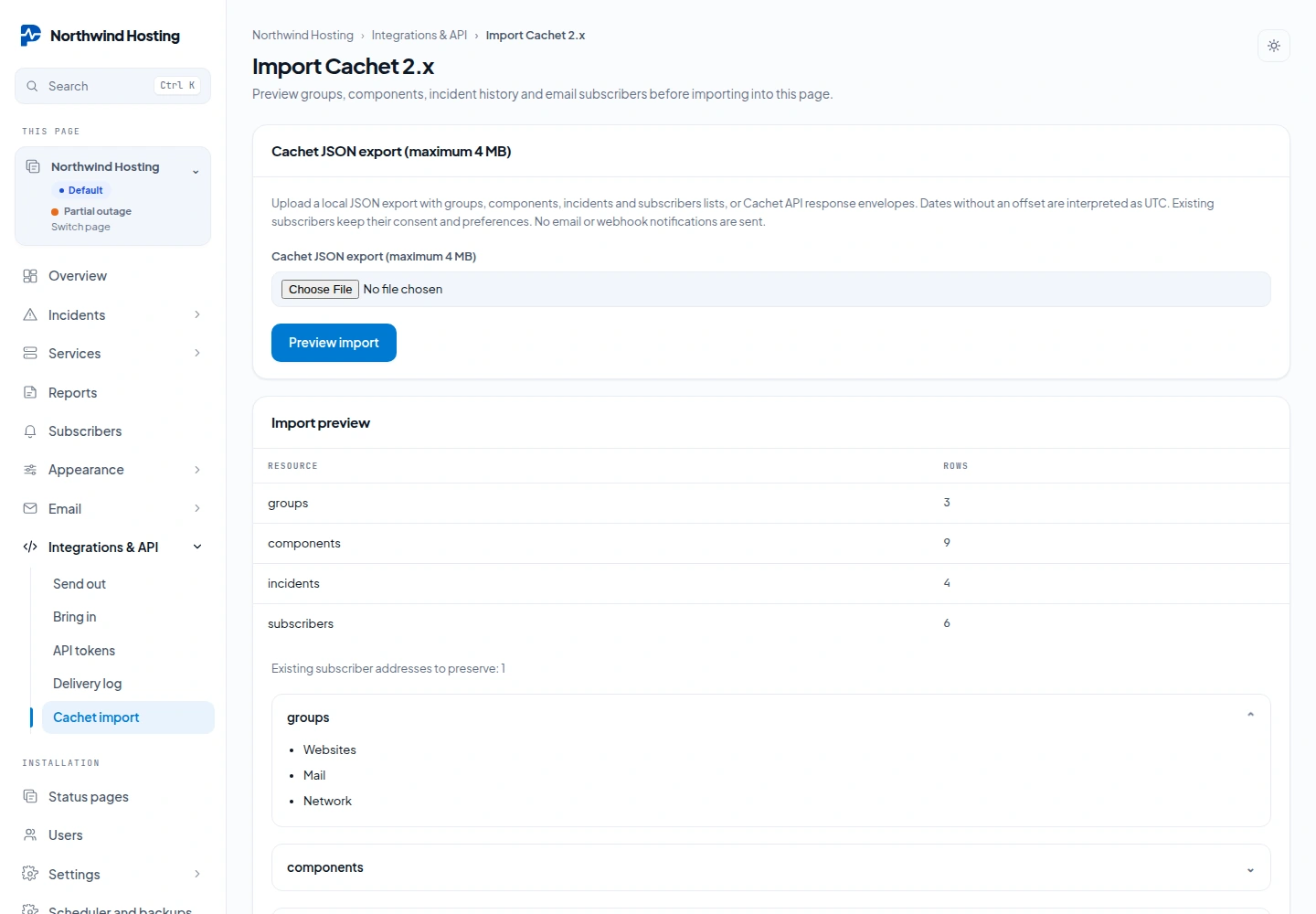Follow the Northwind Hosting breadcrumb link

302,36
